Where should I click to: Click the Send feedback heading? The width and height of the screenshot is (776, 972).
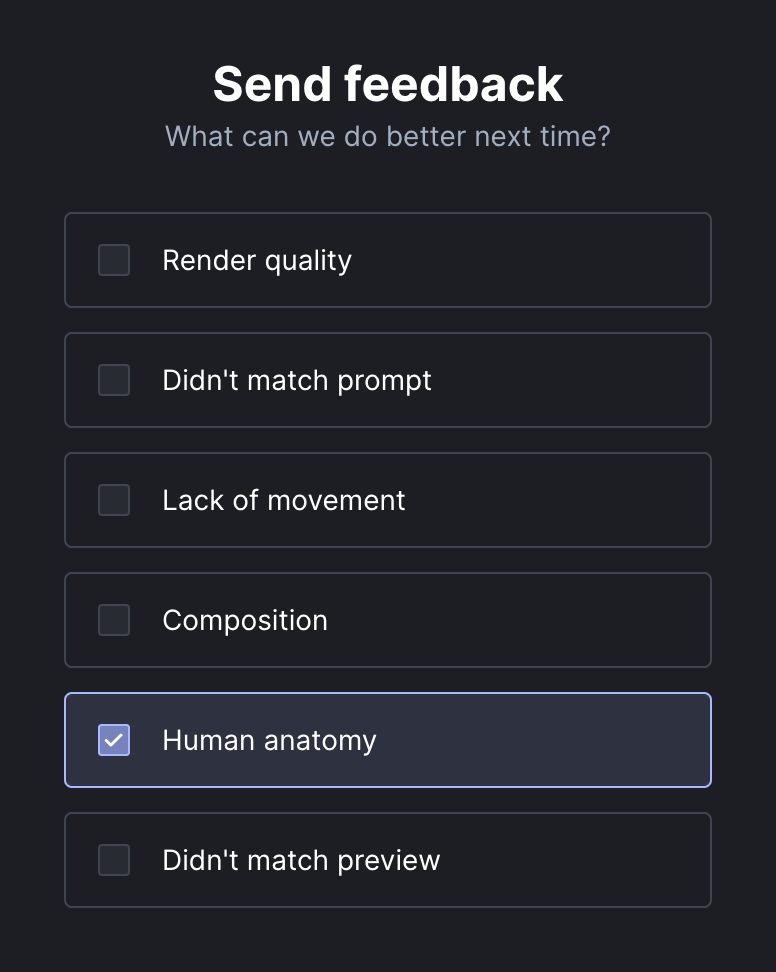click(x=388, y=84)
